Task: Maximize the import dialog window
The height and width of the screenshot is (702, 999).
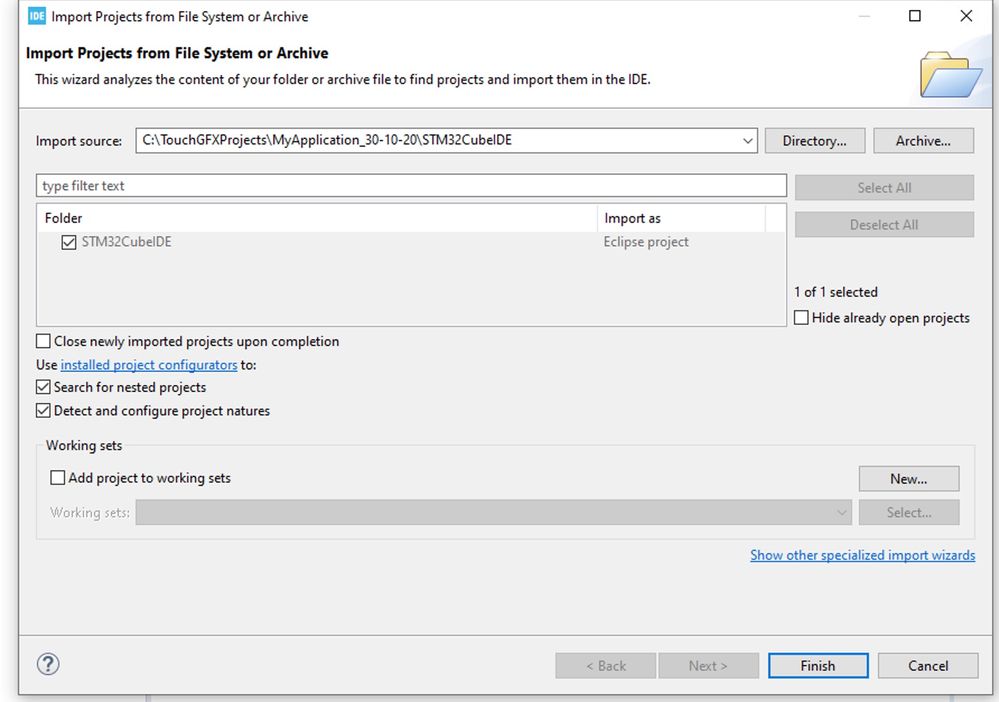Action: (915, 16)
